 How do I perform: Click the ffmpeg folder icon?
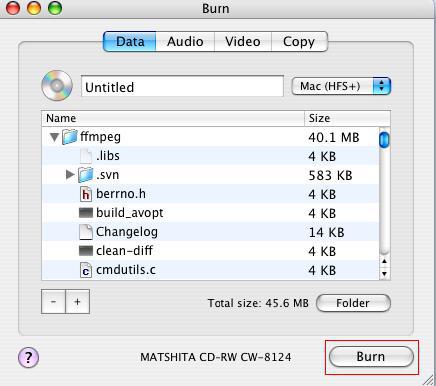70,137
